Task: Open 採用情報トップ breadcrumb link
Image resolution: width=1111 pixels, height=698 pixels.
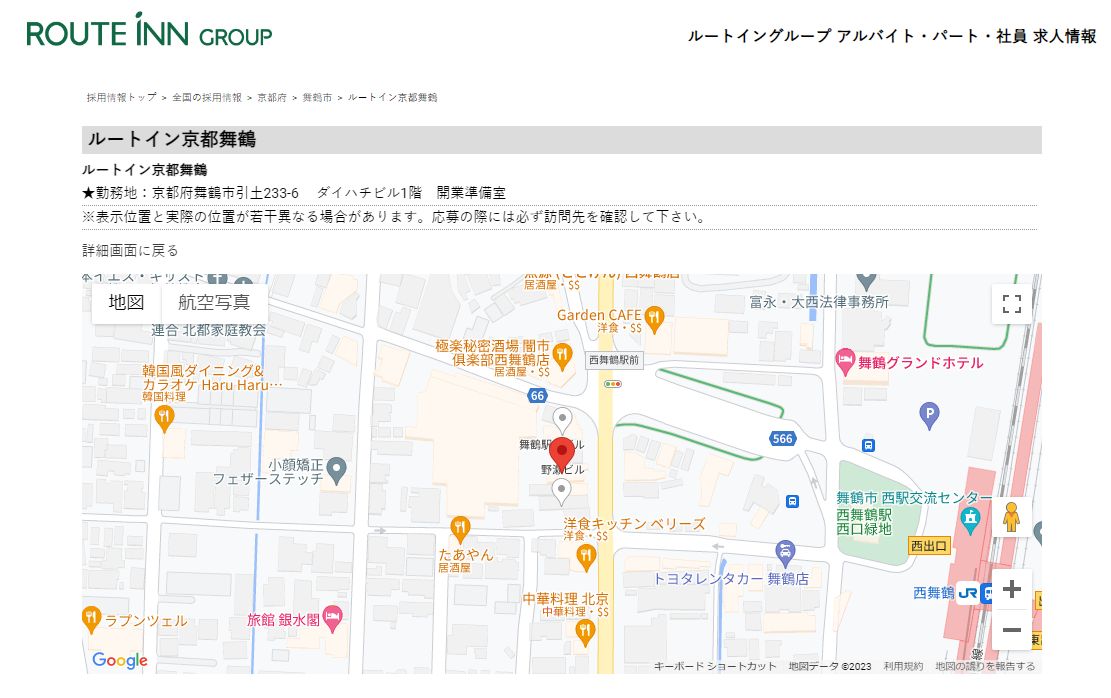Action: 121,98
